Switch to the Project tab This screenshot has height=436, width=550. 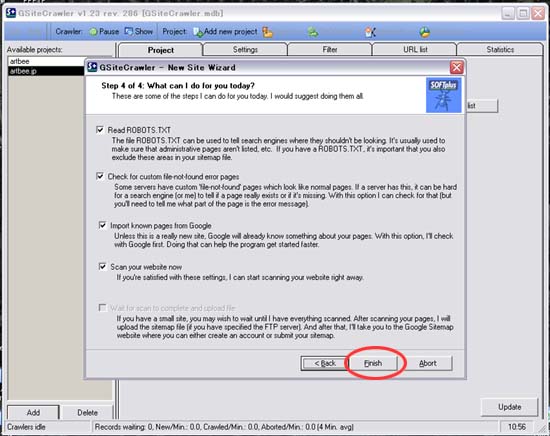(x=161, y=50)
